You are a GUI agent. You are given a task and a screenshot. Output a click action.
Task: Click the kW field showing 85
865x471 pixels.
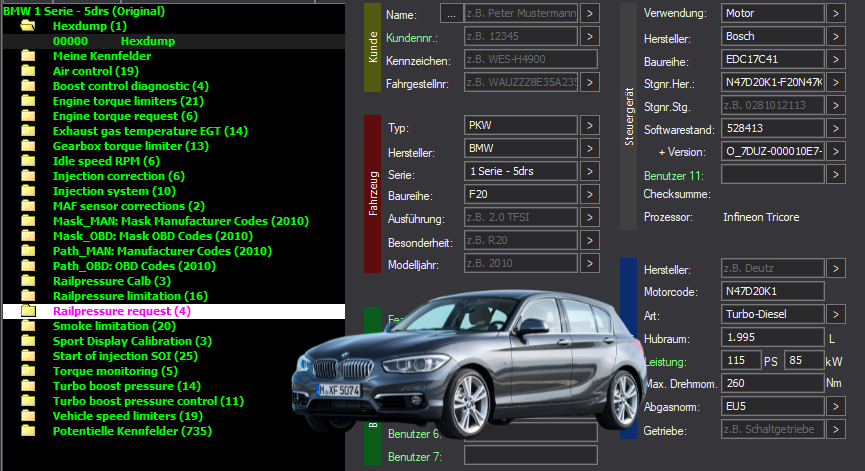click(804, 360)
